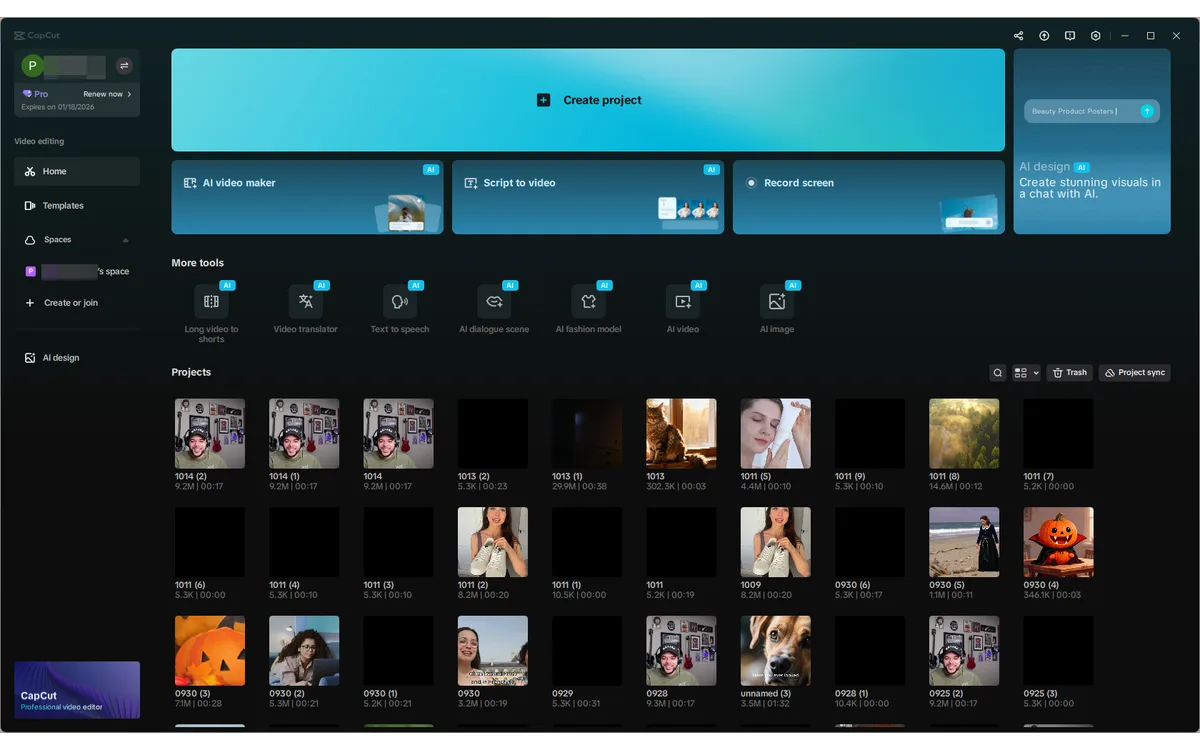Open the black thumbnail of project 1013 (2)
The height and width of the screenshot is (750, 1200).
coord(493,434)
